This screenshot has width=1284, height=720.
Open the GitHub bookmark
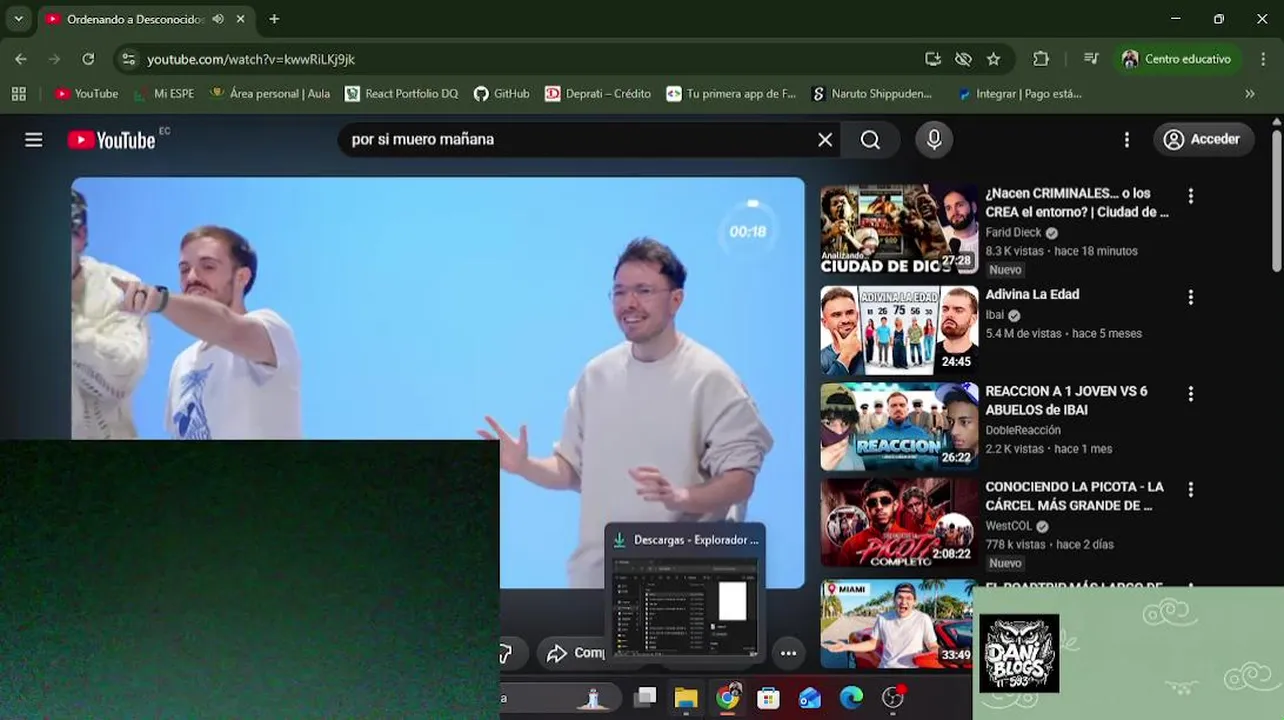[501, 93]
